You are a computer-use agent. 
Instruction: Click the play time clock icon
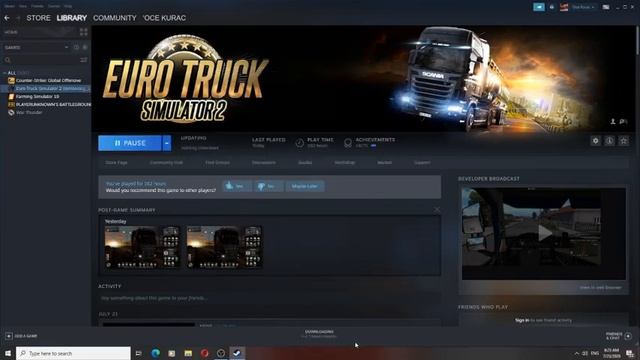(x=300, y=143)
